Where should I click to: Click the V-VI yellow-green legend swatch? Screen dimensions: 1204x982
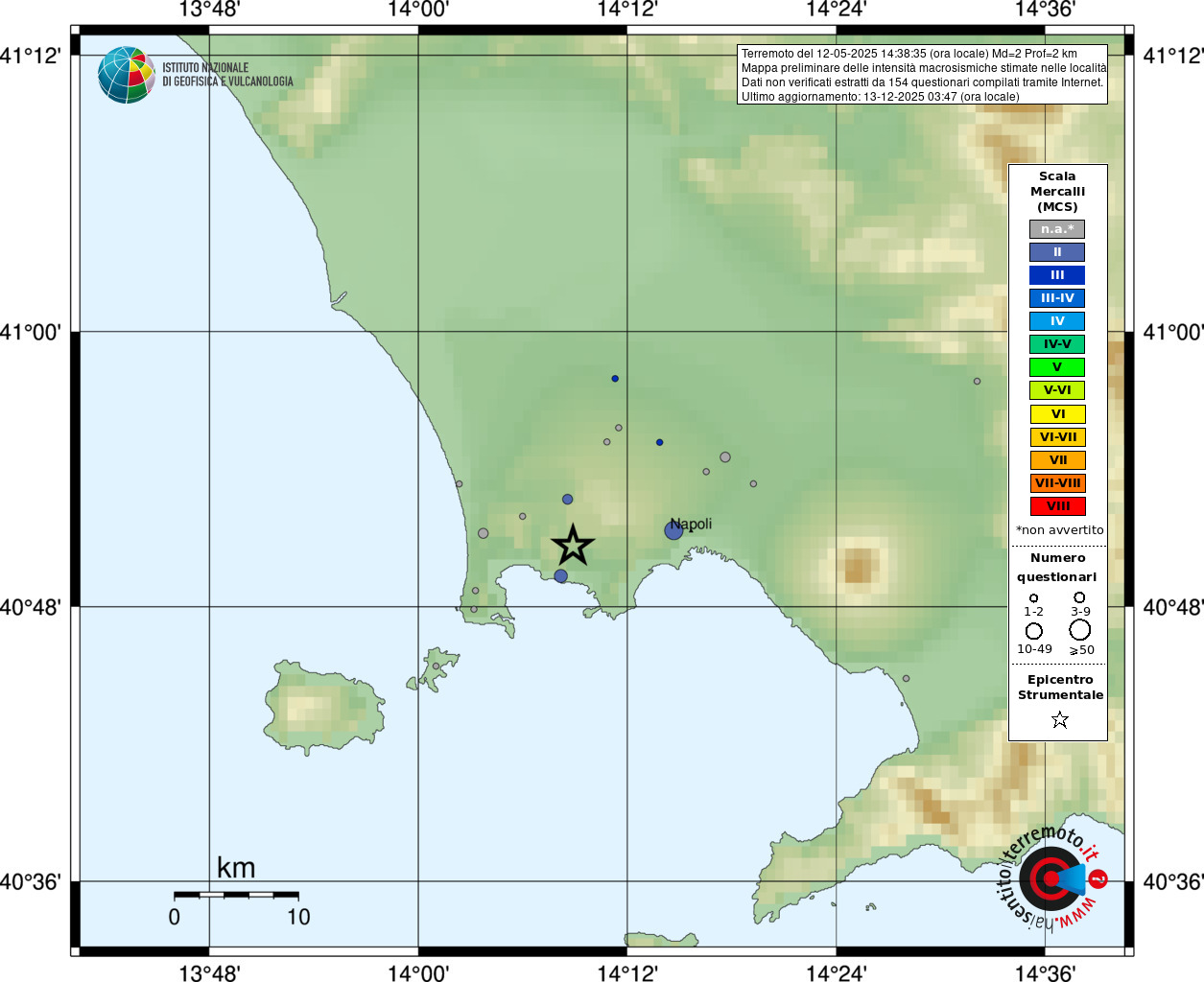pos(1057,390)
